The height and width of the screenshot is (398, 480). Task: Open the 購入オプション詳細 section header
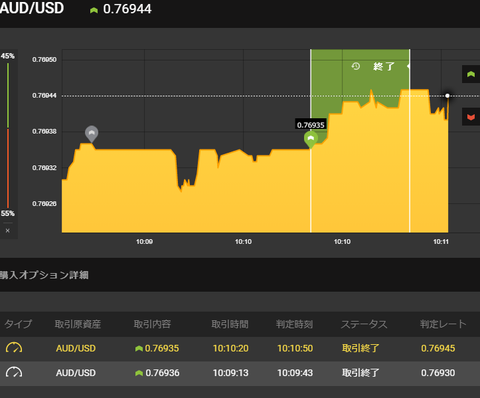pos(44,275)
